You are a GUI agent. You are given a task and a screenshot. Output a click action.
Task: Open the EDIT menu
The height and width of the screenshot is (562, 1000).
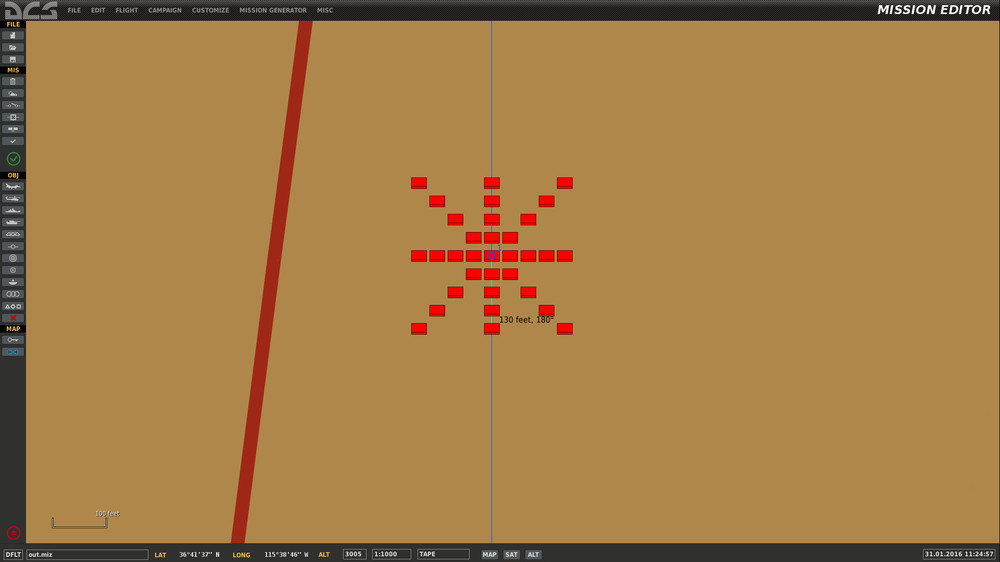click(x=98, y=10)
